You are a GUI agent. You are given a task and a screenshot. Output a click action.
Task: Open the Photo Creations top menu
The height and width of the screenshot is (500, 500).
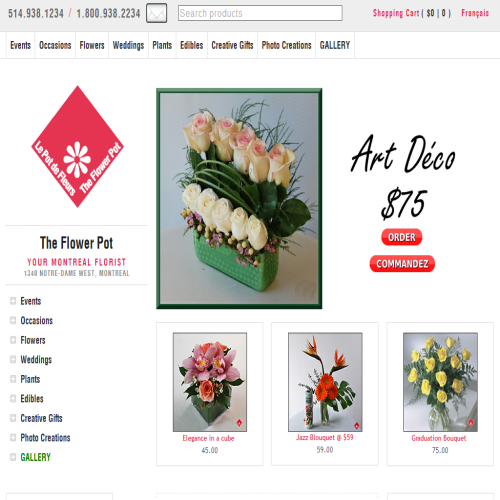(x=286, y=45)
